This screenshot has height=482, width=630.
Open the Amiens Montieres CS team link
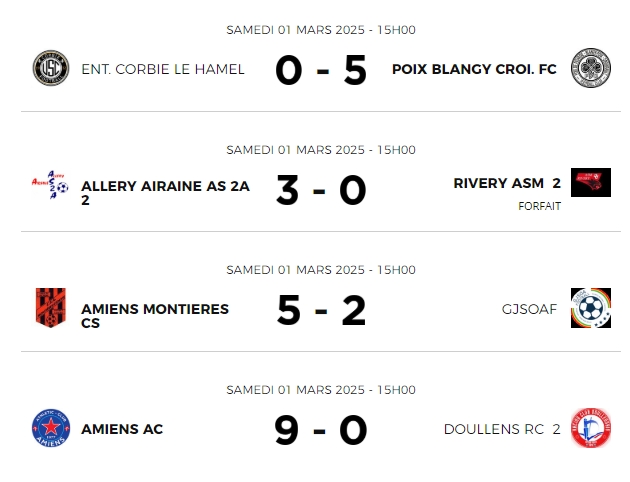click(x=155, y=316)
